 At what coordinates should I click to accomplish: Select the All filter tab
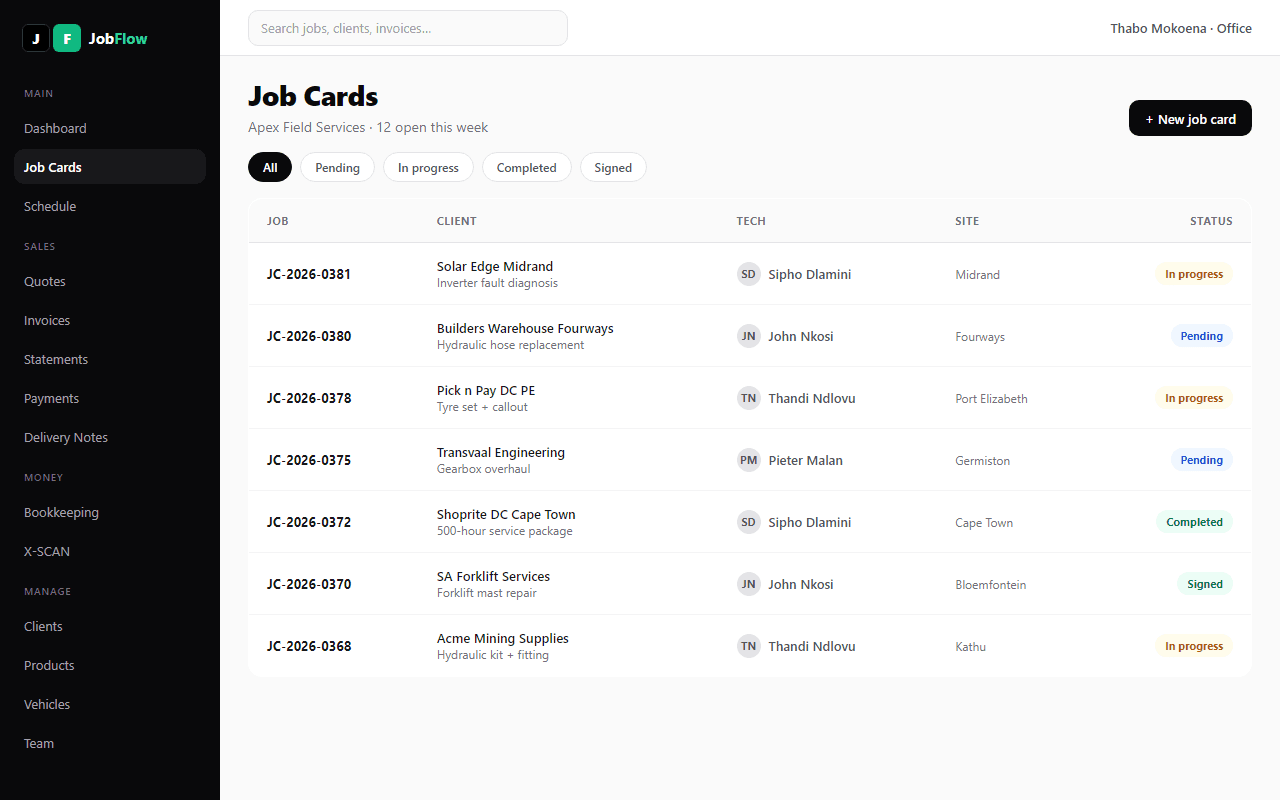pyautogui.click(x=270, y=167)
